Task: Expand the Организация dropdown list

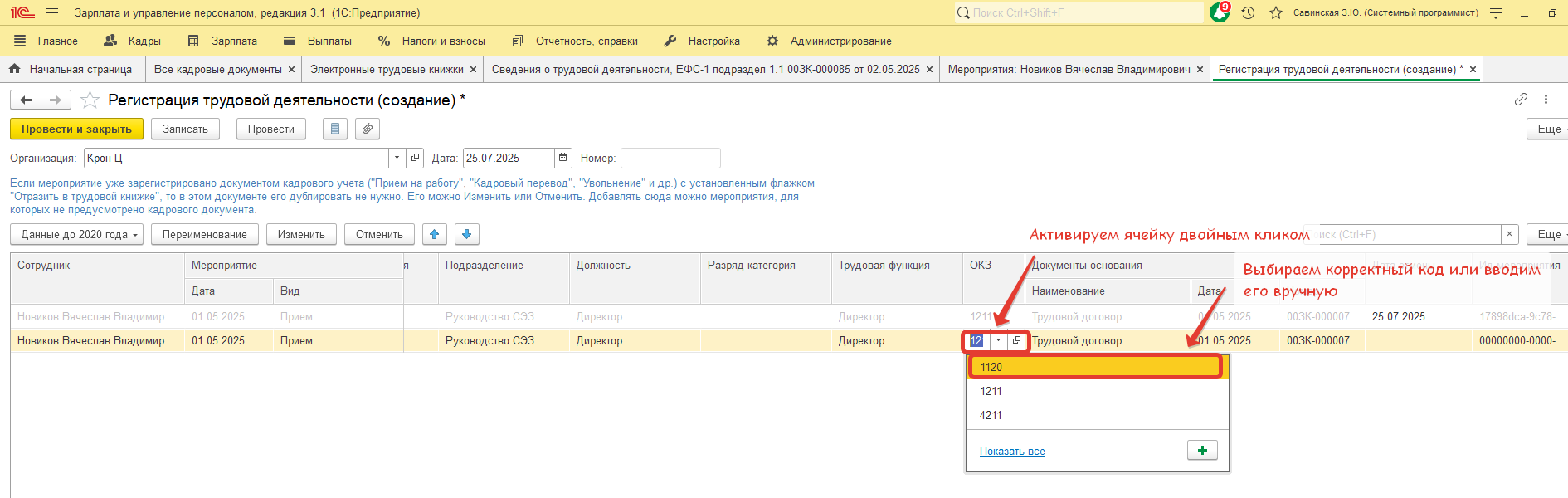Action: point(397,158)
